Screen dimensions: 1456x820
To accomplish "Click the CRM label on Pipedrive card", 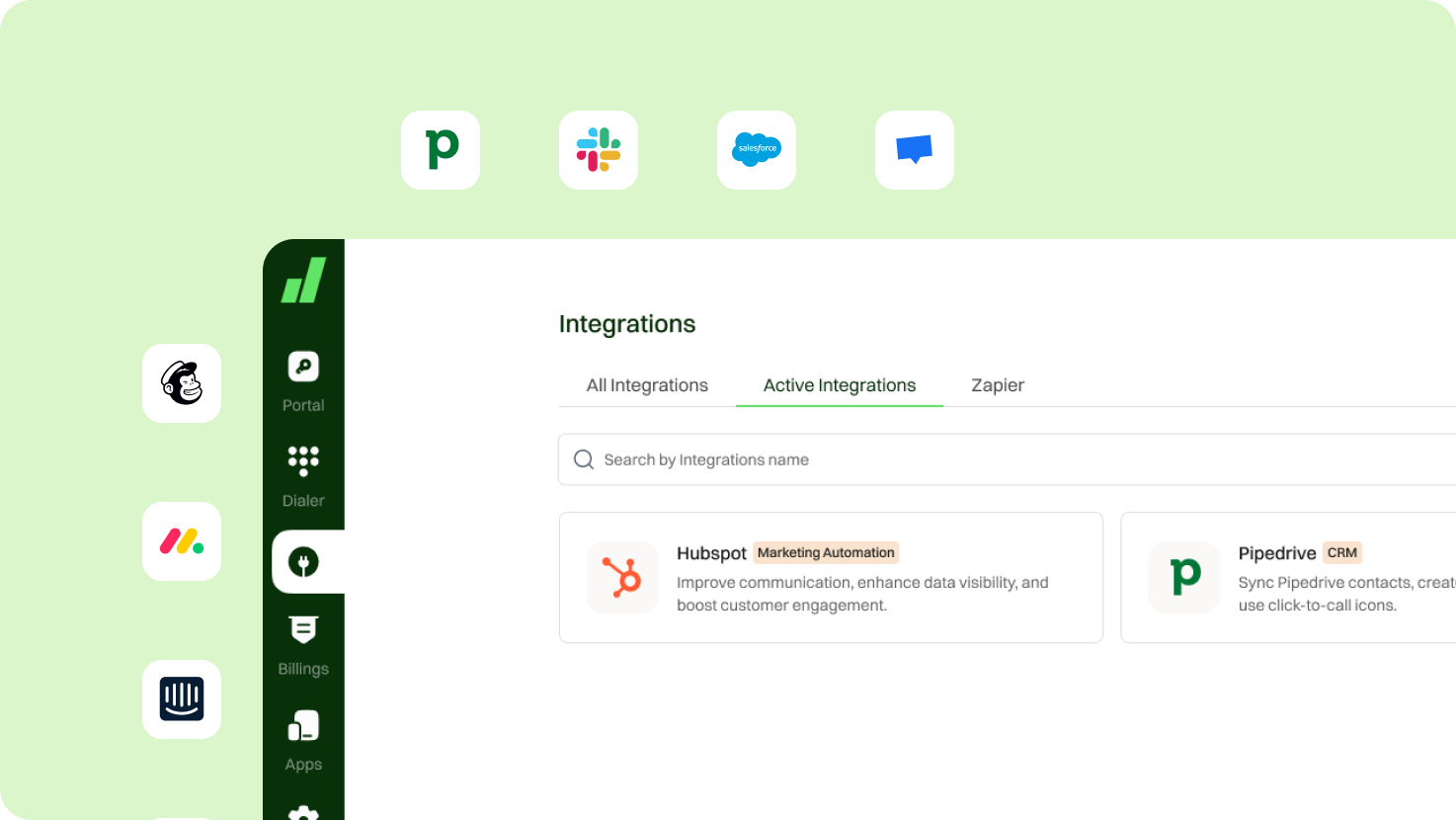I will 1342,552.
